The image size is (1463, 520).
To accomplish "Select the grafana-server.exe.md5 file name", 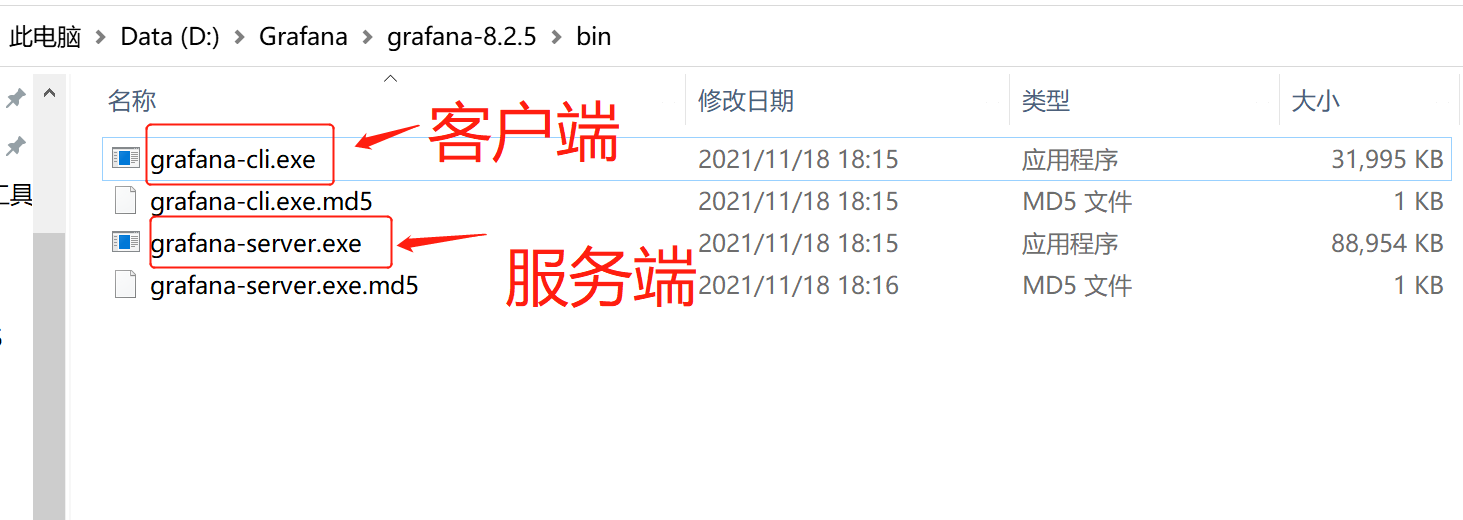I will (284, 286).
